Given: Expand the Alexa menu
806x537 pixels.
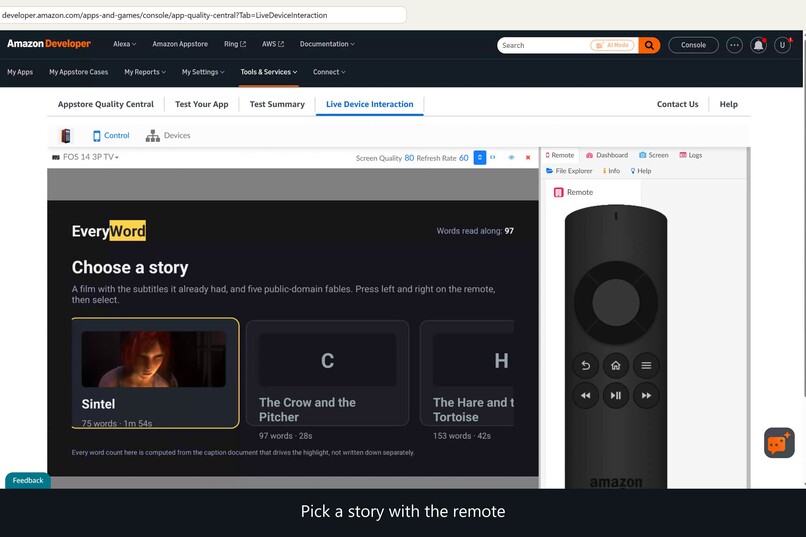Looking at the screenshot, I should tap(124, 44).
